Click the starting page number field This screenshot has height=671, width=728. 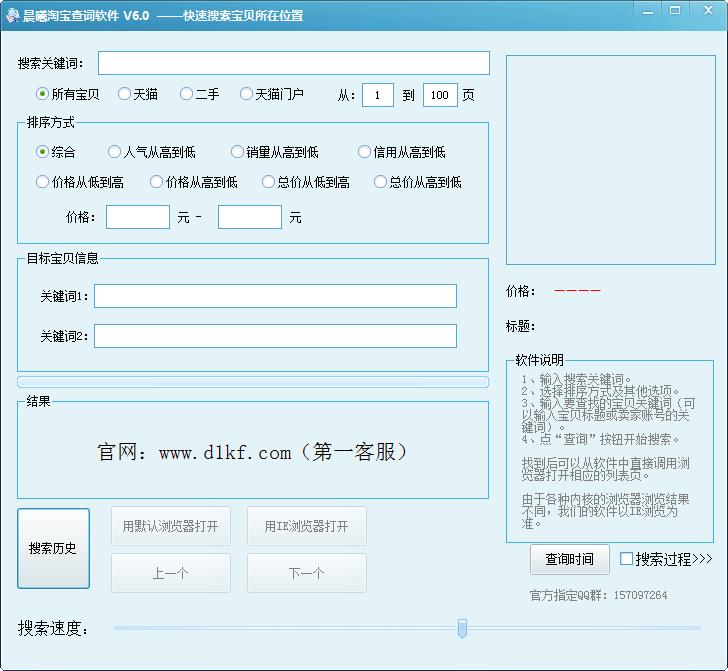pyautogui.click(x=377, y=95)
